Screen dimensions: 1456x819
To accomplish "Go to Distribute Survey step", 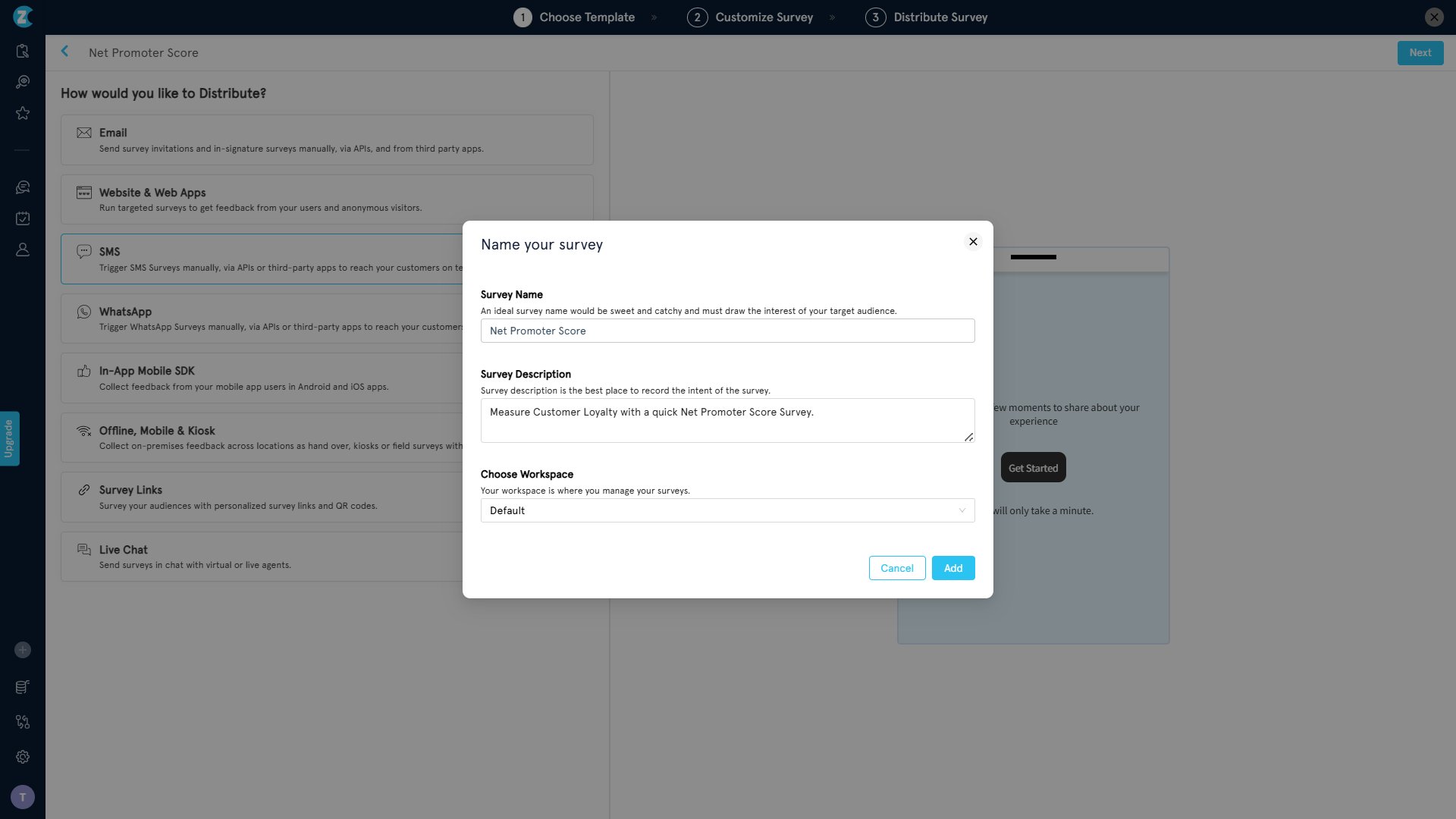I will pyautogui.click(x=927, y=17).
